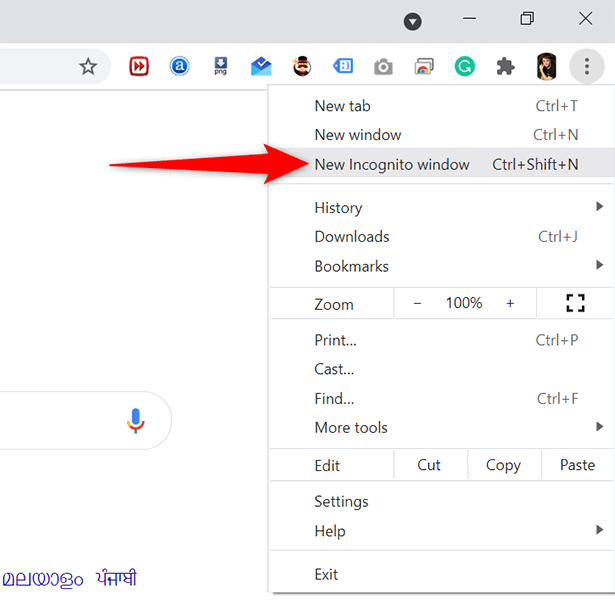Screen dimensions: 615x600
Task: Open the blue tag extension icon
Action: (343, 66)
